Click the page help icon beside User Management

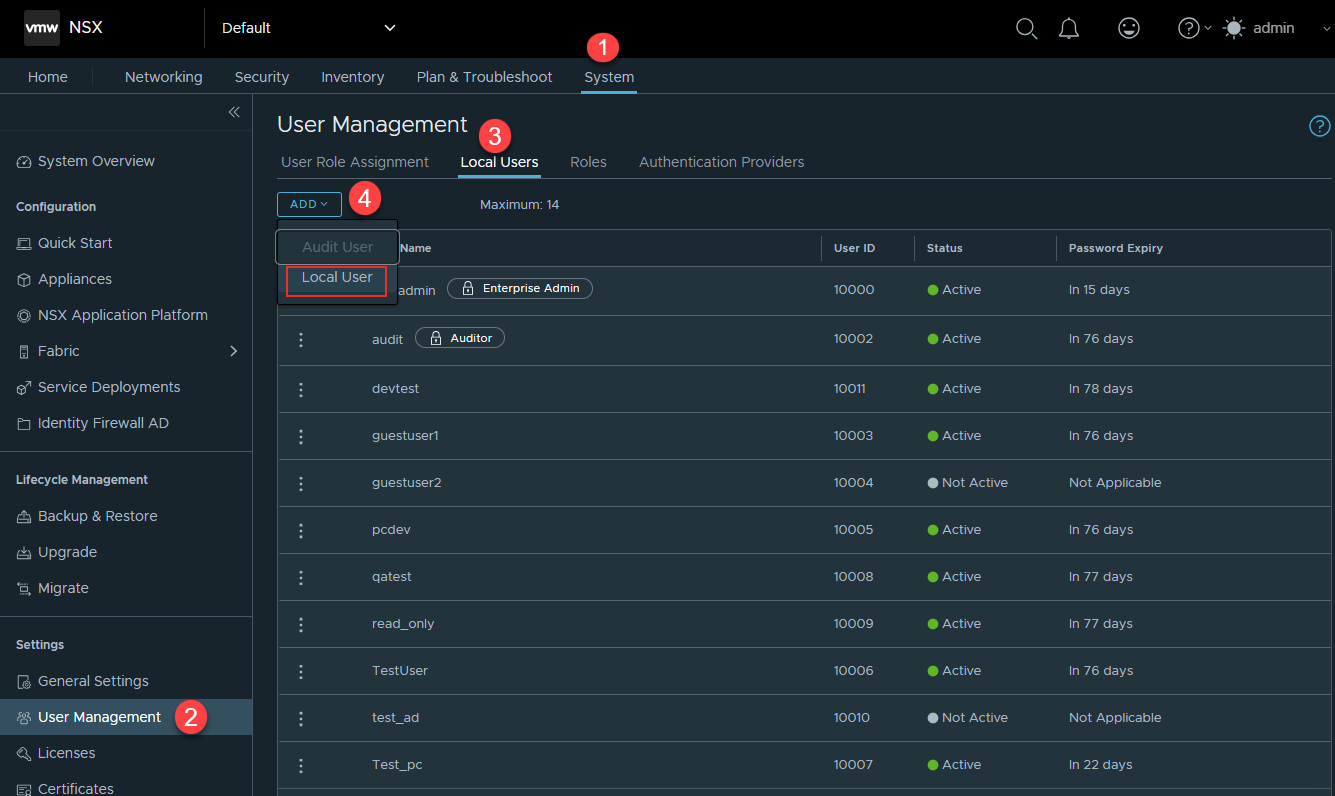tap(1319, 126)
